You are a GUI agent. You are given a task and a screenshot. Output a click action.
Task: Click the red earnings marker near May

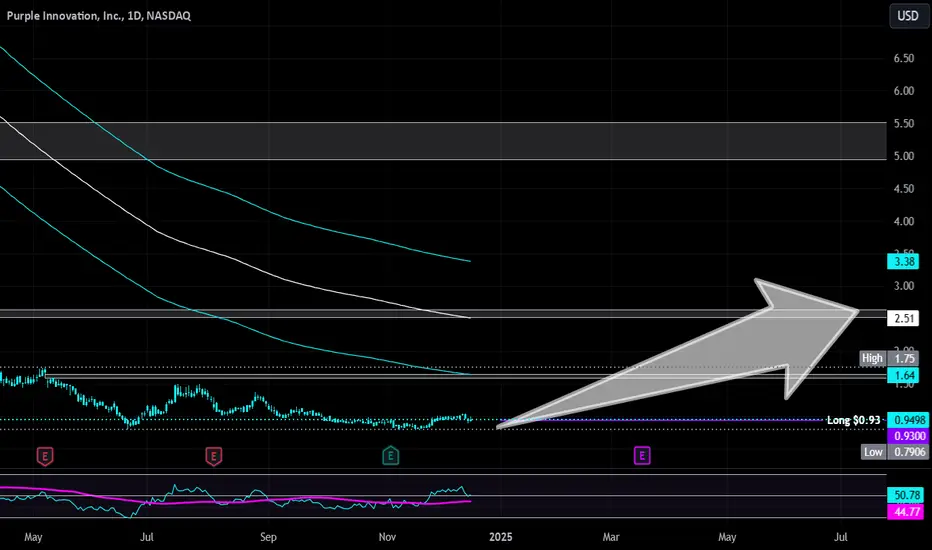pyautogui.click(x=45, y=457)
